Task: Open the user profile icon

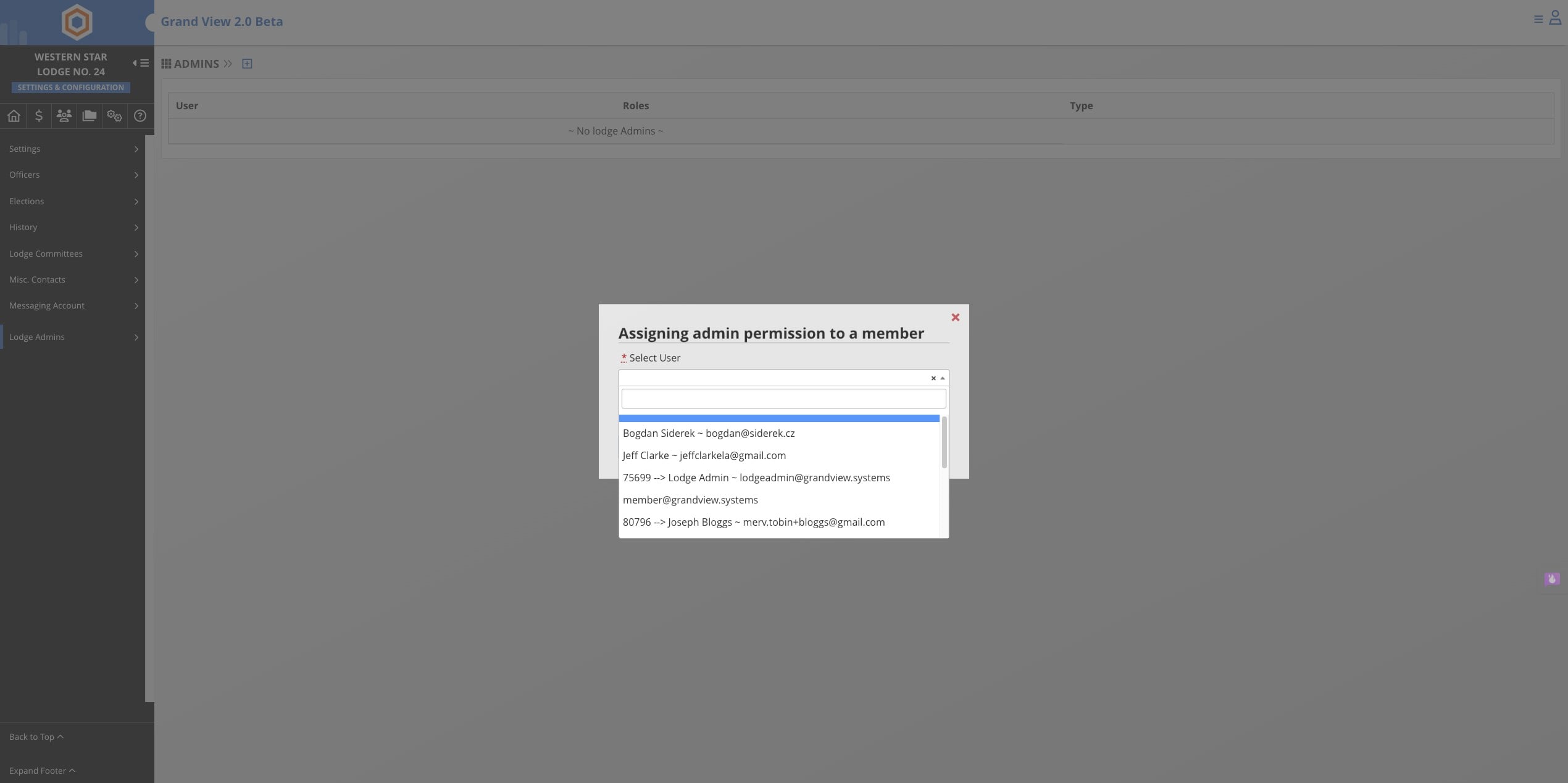Action: 1555,18
